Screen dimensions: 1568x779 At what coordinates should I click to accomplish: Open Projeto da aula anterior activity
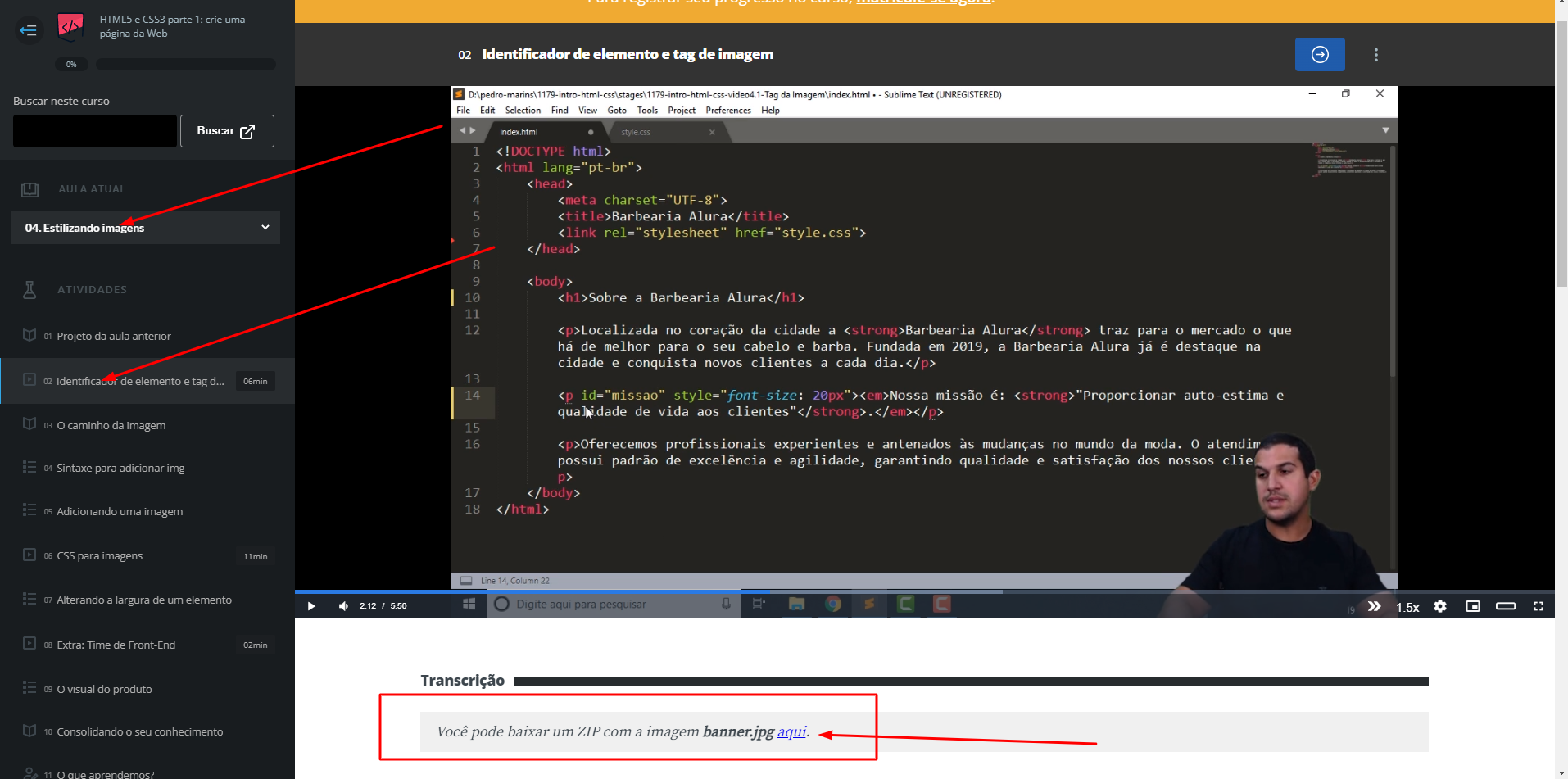point(114,336)
